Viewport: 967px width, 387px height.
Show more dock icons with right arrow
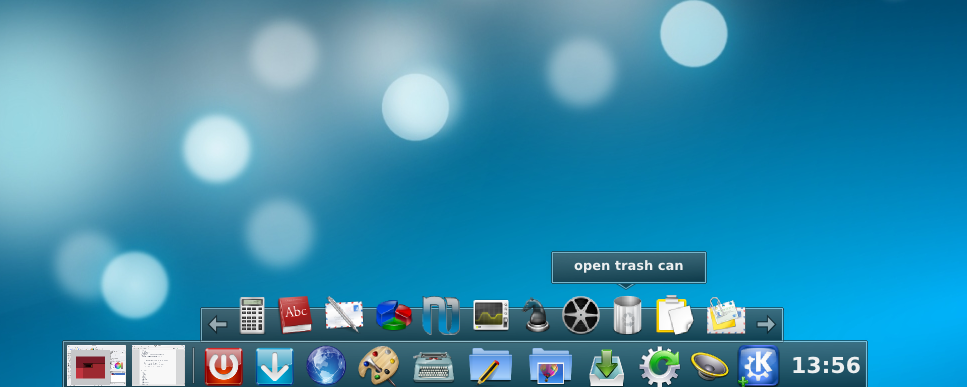tap(766, 324)
